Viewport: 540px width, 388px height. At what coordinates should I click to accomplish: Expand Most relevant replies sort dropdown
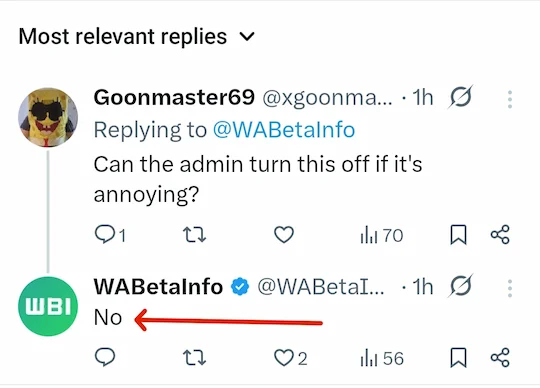point(137,36)
